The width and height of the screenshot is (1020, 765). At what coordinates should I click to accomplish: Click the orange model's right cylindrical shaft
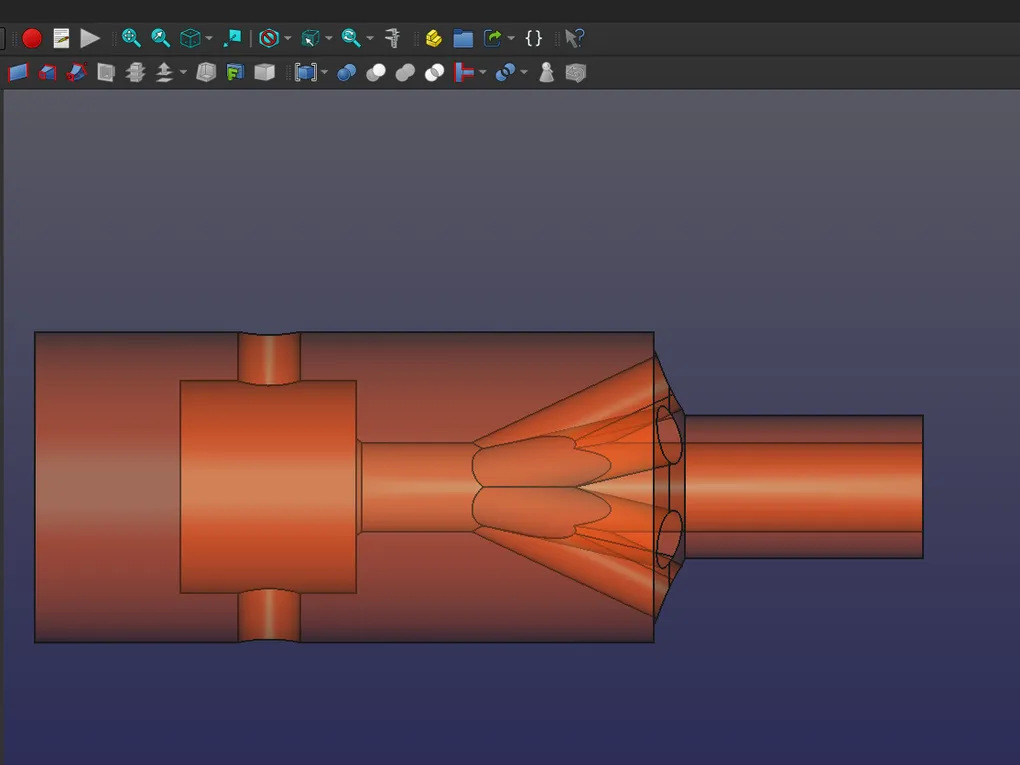tap(803, 487)
